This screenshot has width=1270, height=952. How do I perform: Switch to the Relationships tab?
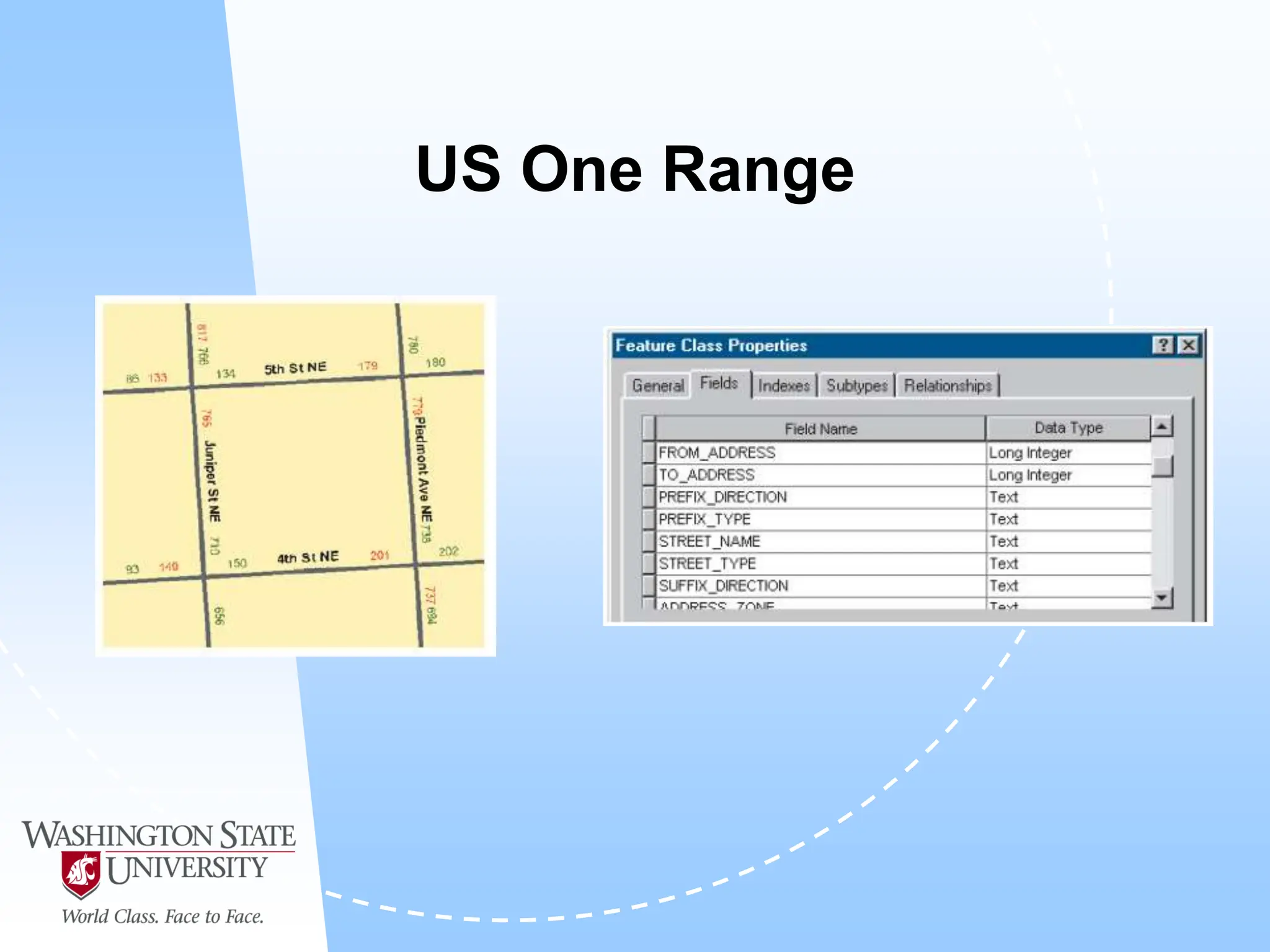948,386
